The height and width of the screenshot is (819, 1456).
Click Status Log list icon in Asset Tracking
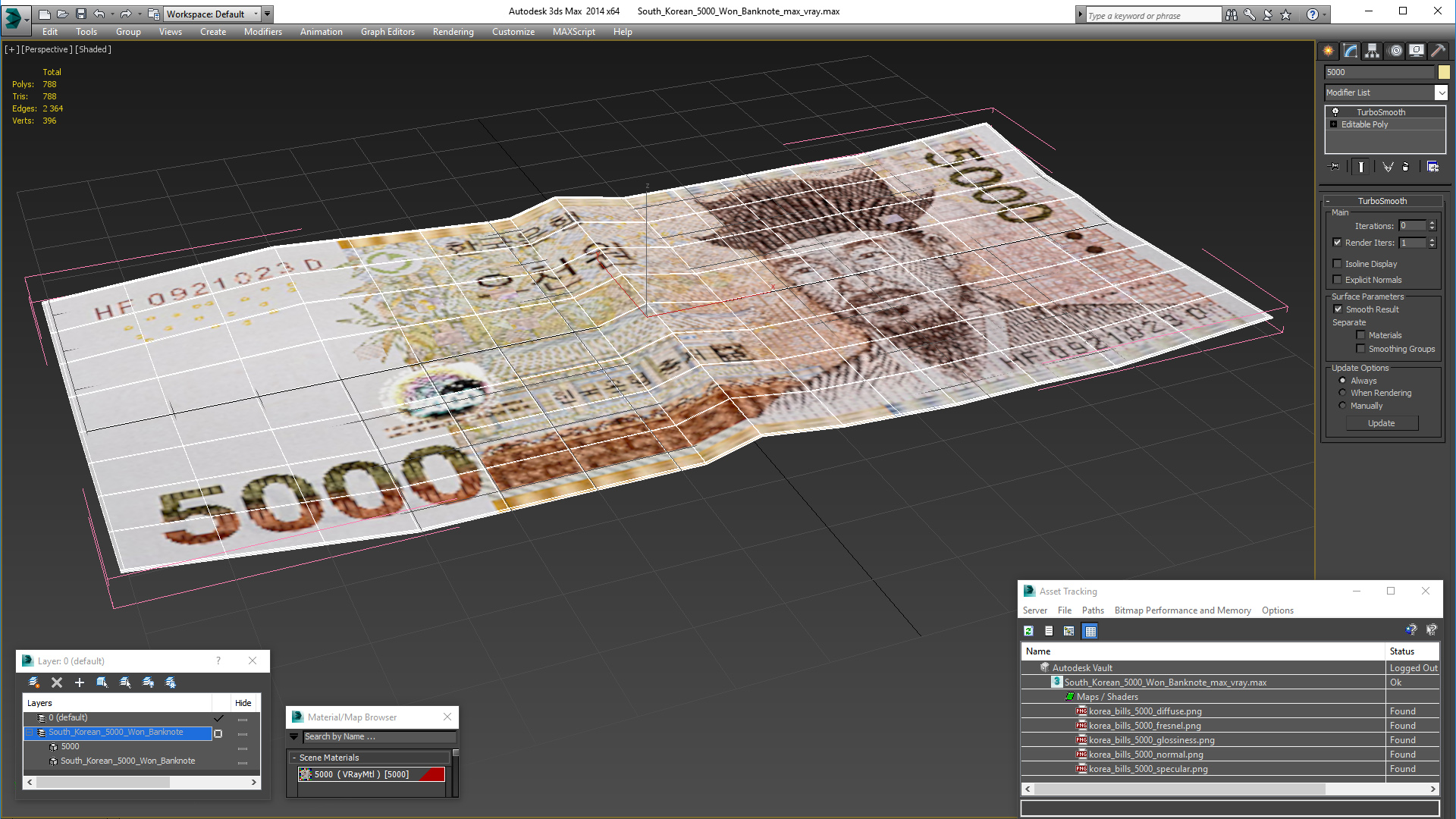click(1049, 631)
